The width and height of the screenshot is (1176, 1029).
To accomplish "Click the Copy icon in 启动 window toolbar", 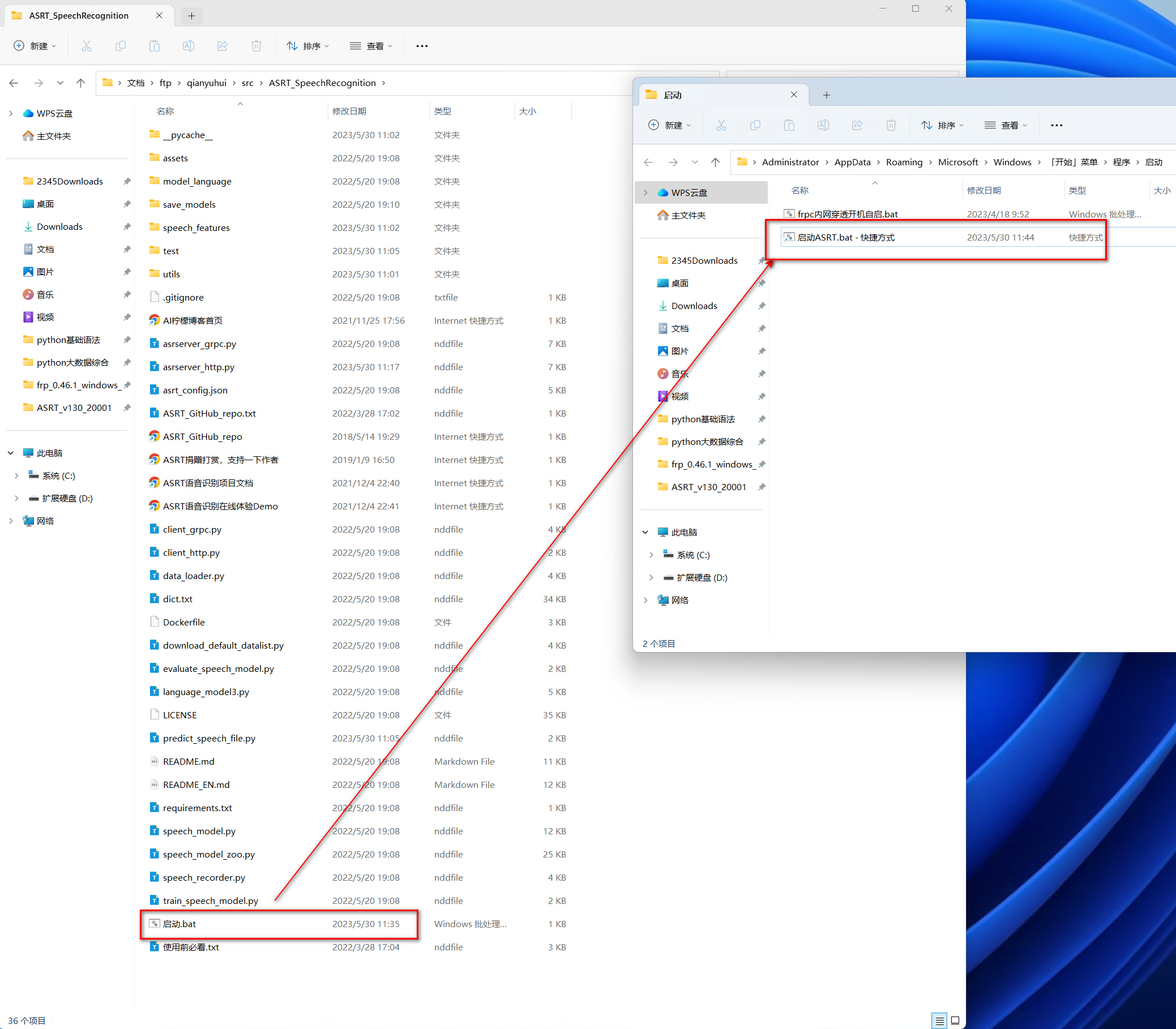I will 755,125.
